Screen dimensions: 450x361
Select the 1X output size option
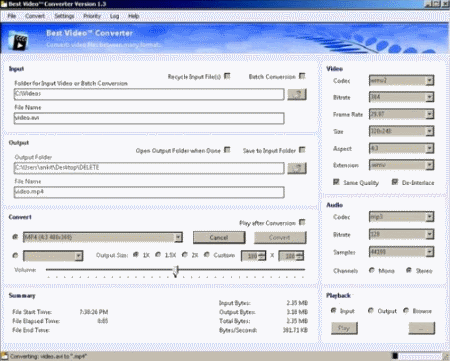[136, 255]
